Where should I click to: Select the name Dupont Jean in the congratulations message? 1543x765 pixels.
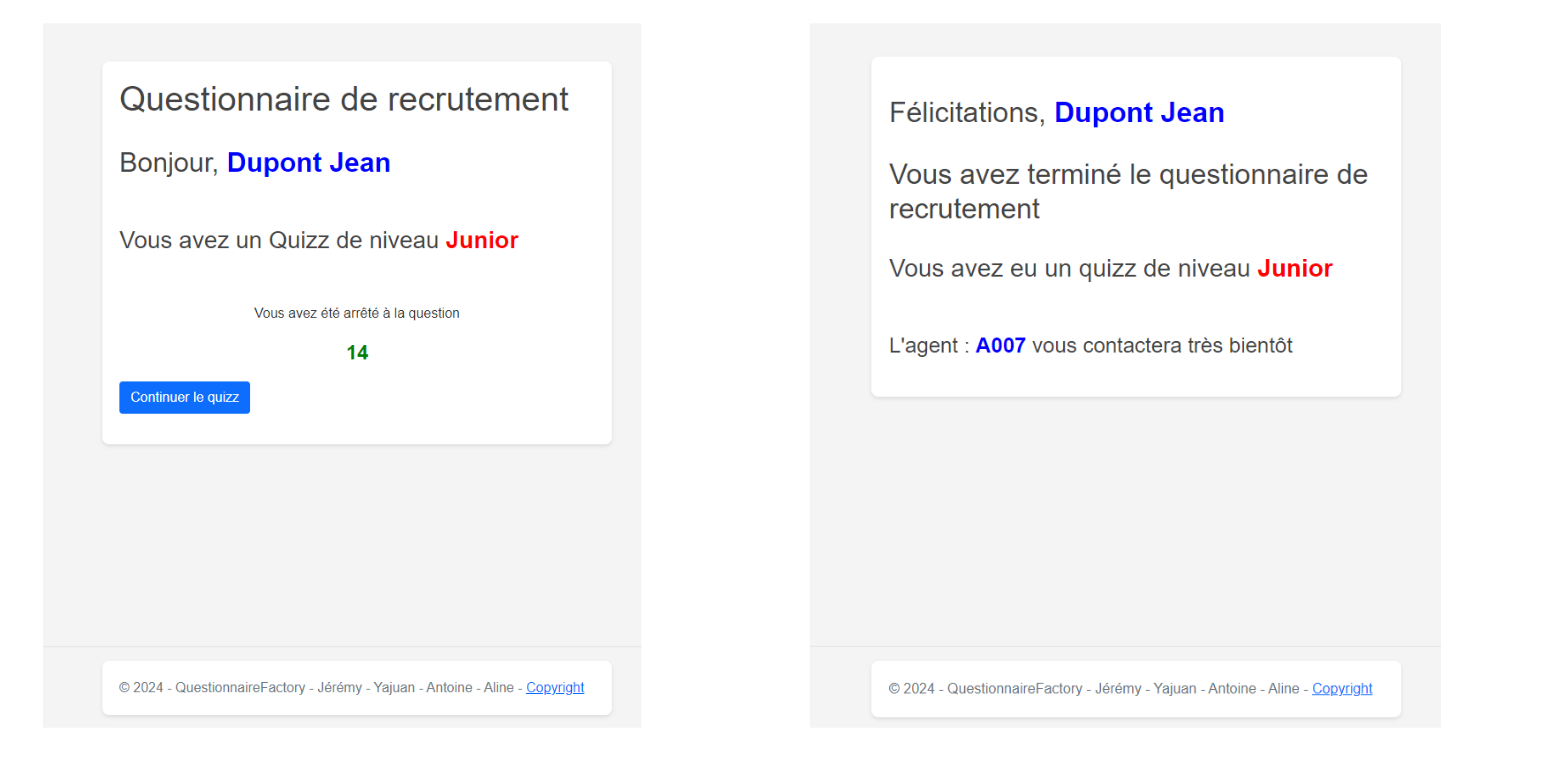pos(1139,112)
